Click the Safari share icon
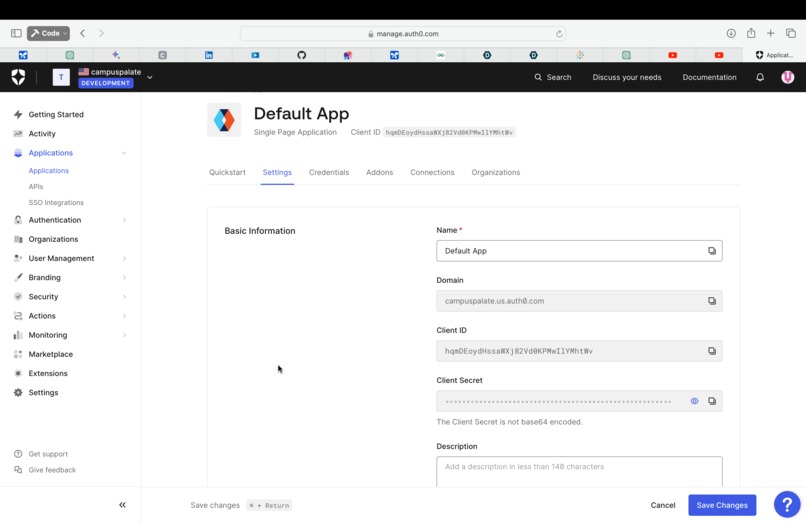The image size is (806, 523). point(751,33)
